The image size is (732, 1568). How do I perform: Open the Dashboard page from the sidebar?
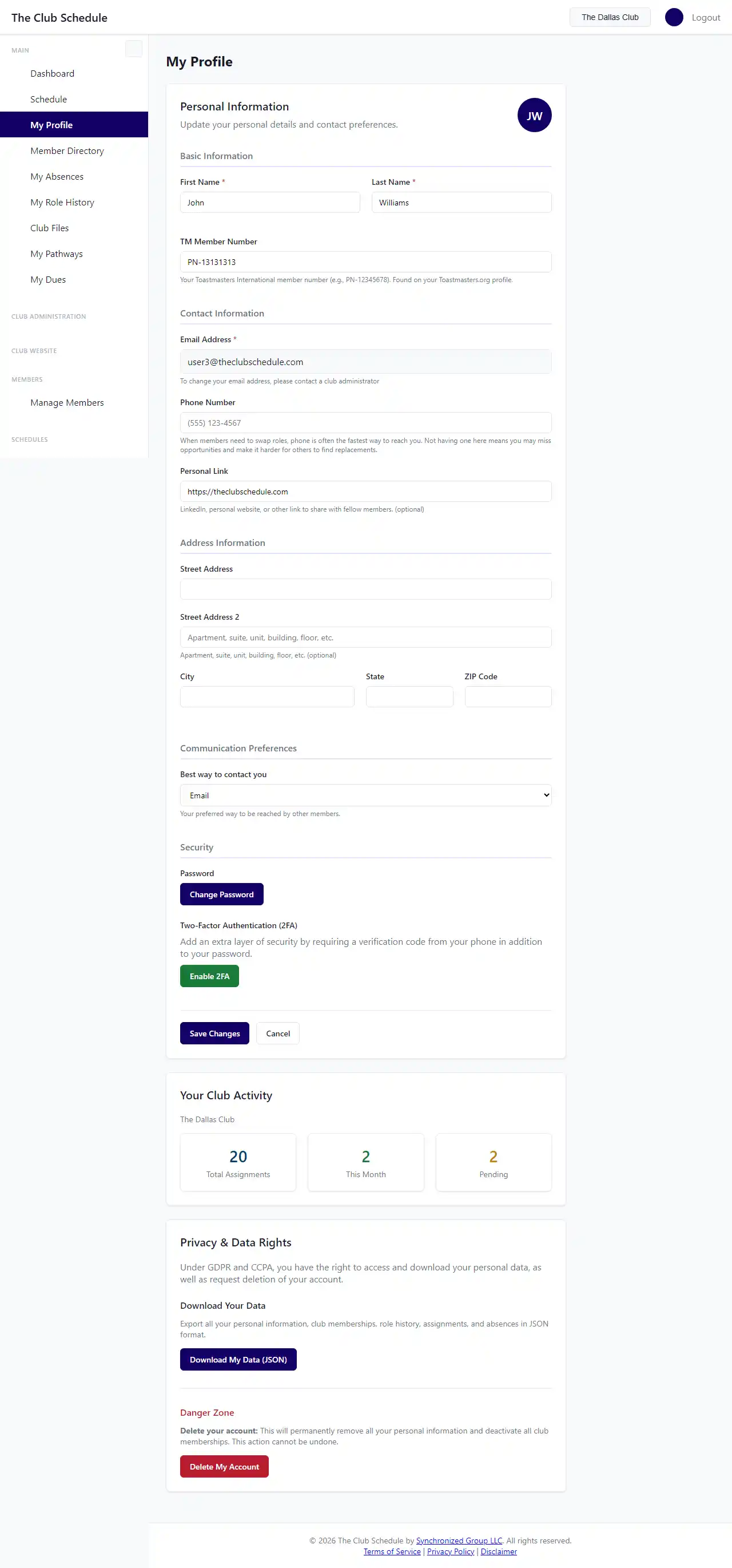point(53,73)
